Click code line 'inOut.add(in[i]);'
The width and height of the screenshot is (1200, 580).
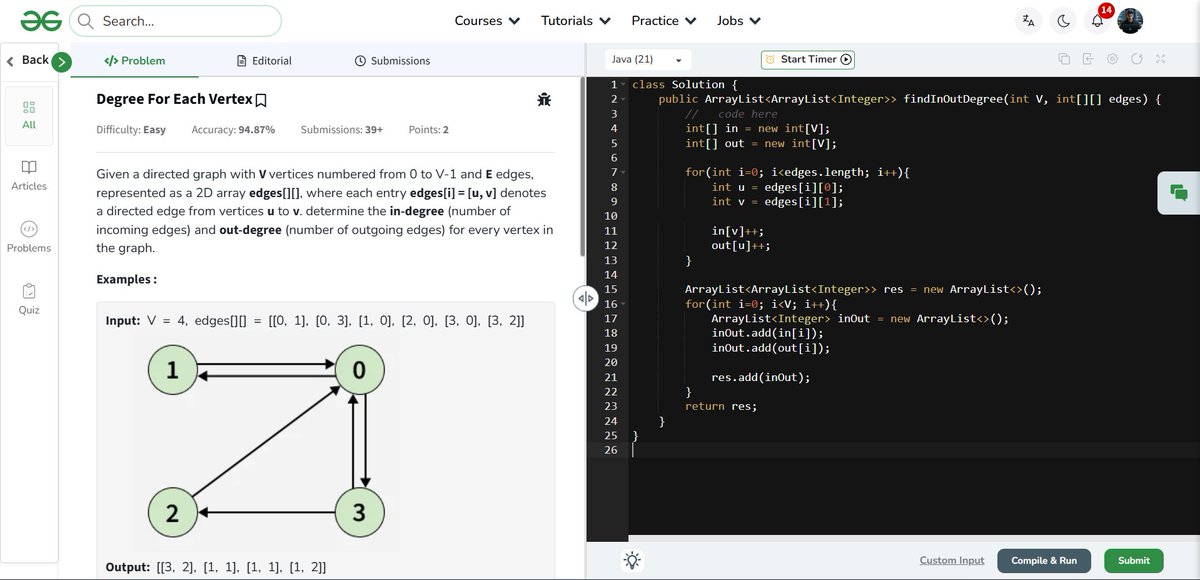click(x=767, y=333)
